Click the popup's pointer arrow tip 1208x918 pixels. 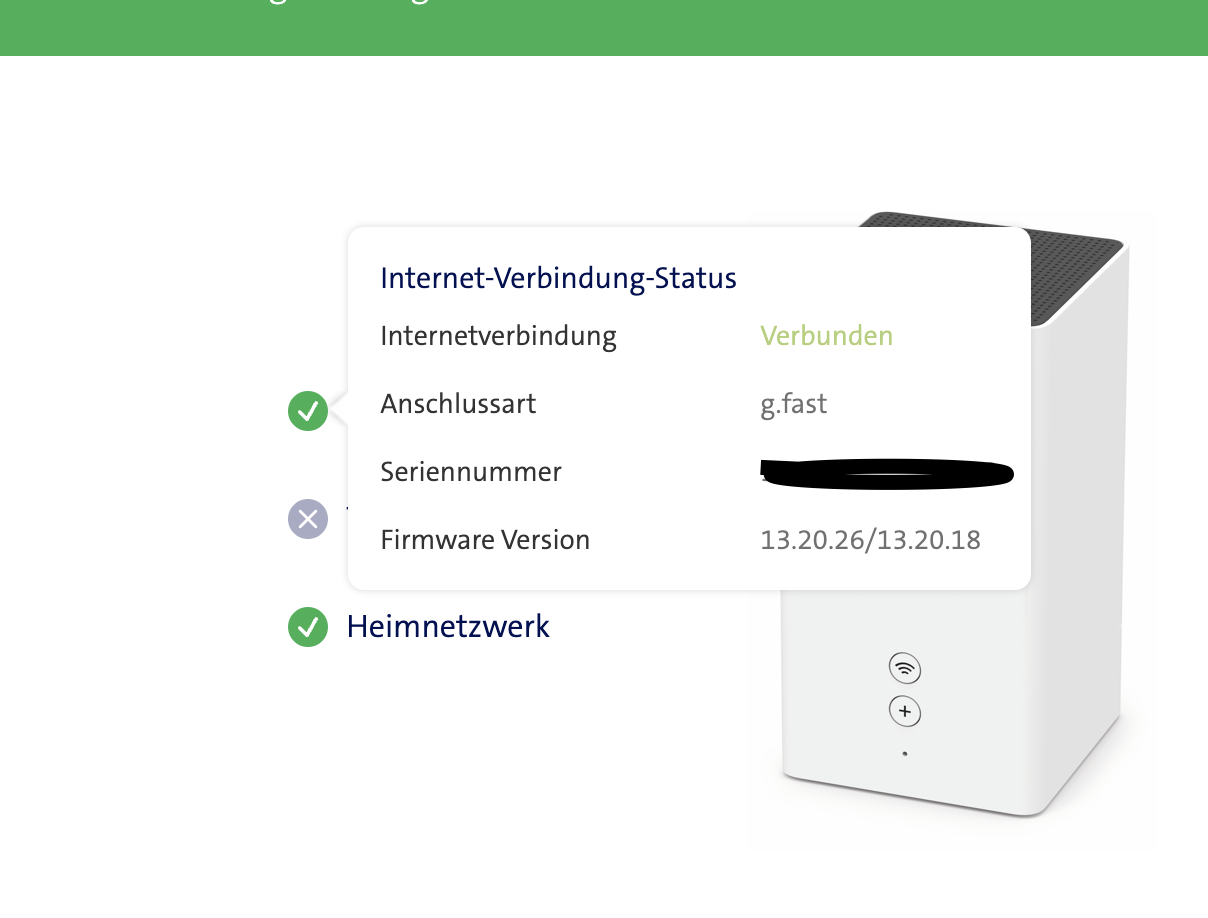click(333, 411)
